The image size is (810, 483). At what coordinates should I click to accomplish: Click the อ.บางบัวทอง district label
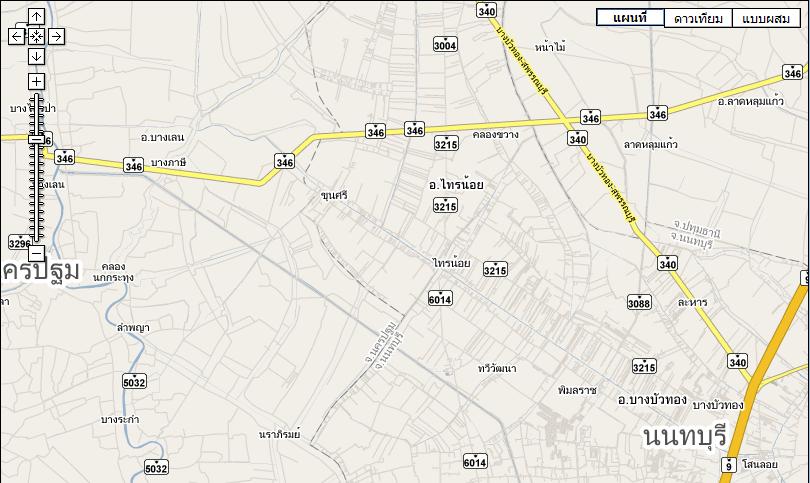pos(652,399)
